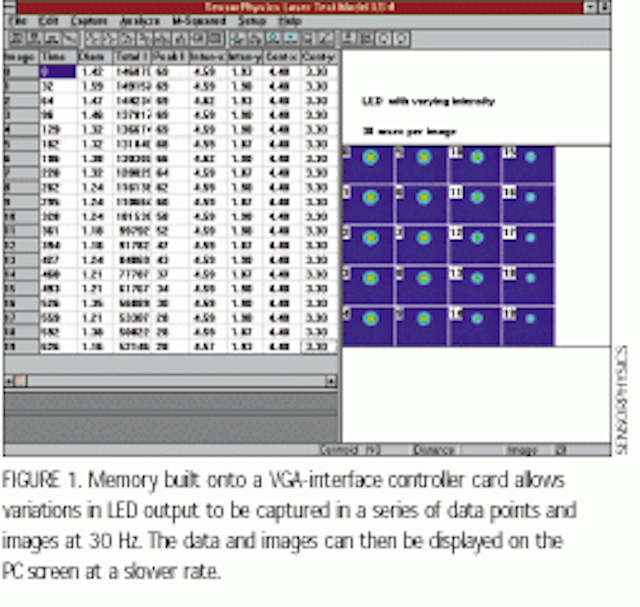Image resolution: width=640 pixels, height=607 pixels.
Task: Click the Time column header
Action: click(58, 57)
